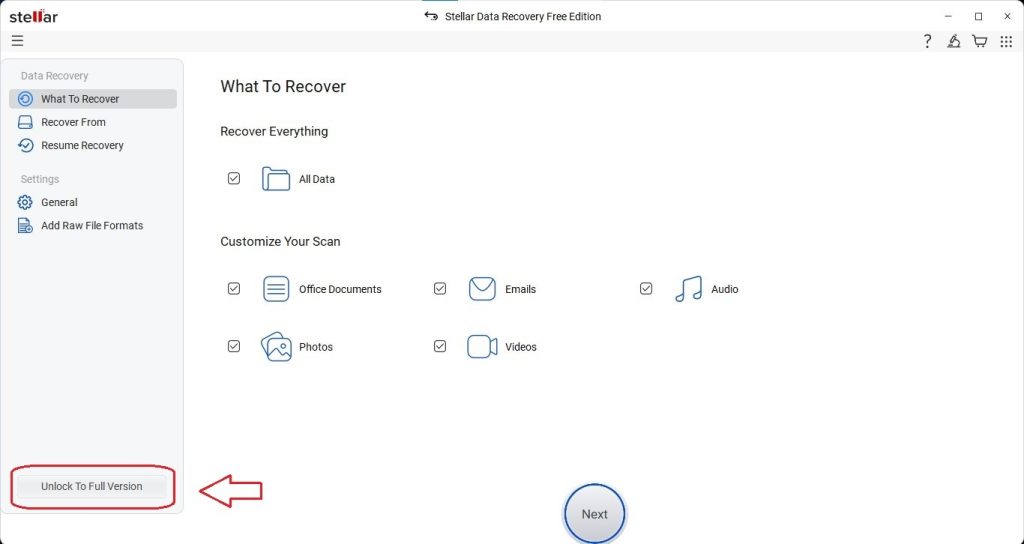Uncheck the All Data checkbox
The image size is (1024, 544).
coord(234,178)
